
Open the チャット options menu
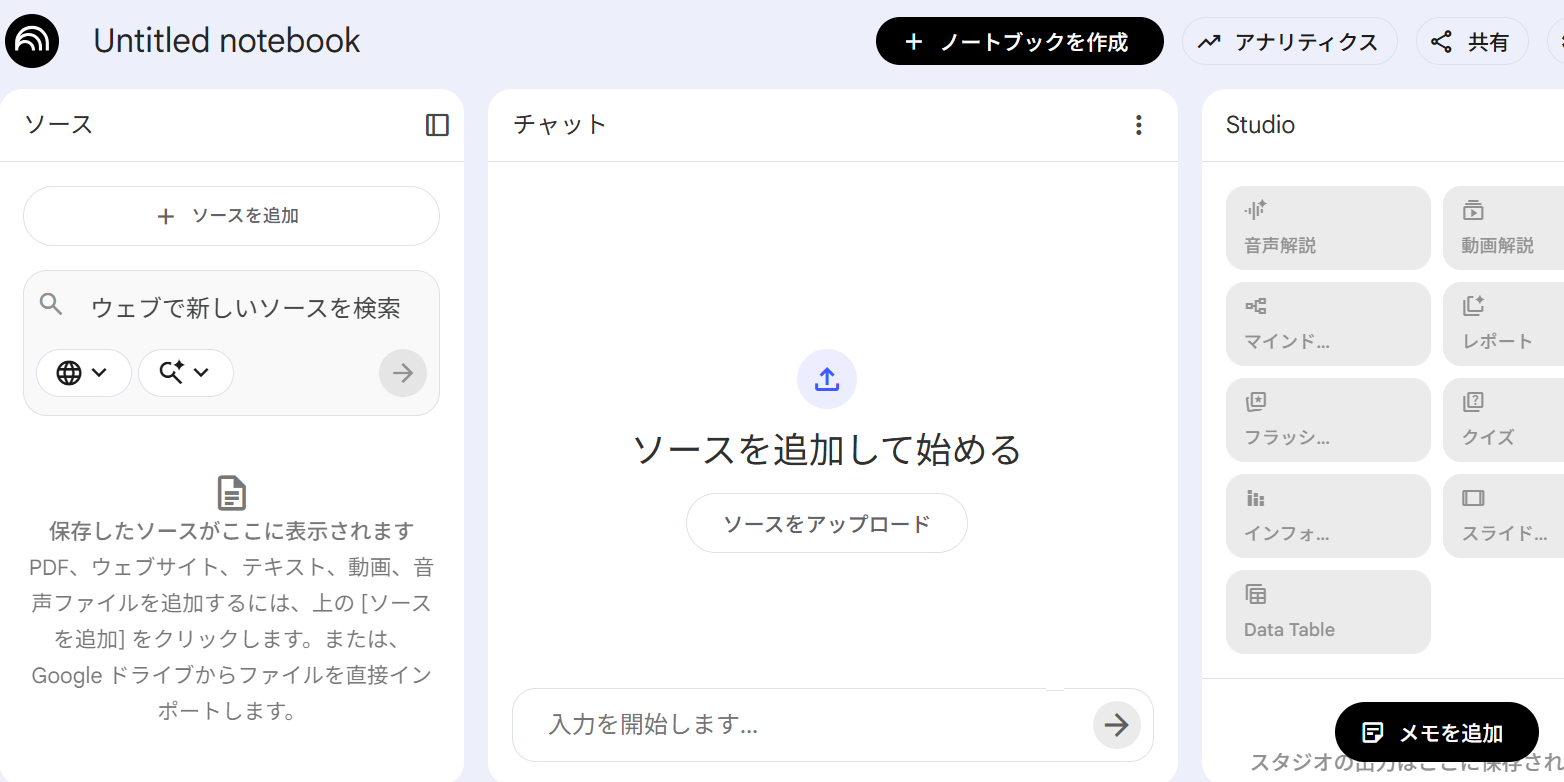coord(1138,124)
